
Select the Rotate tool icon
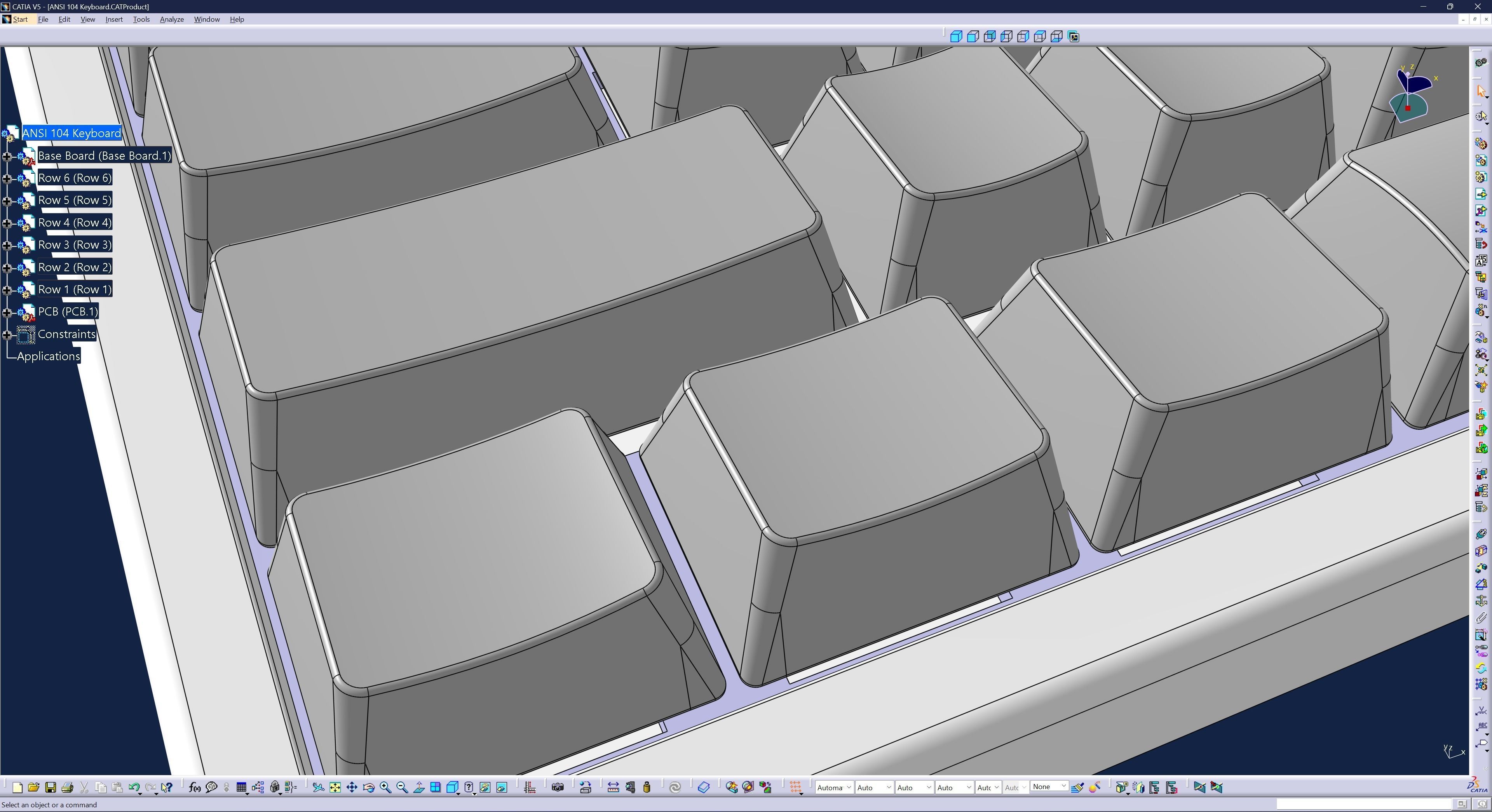point(368,788)
